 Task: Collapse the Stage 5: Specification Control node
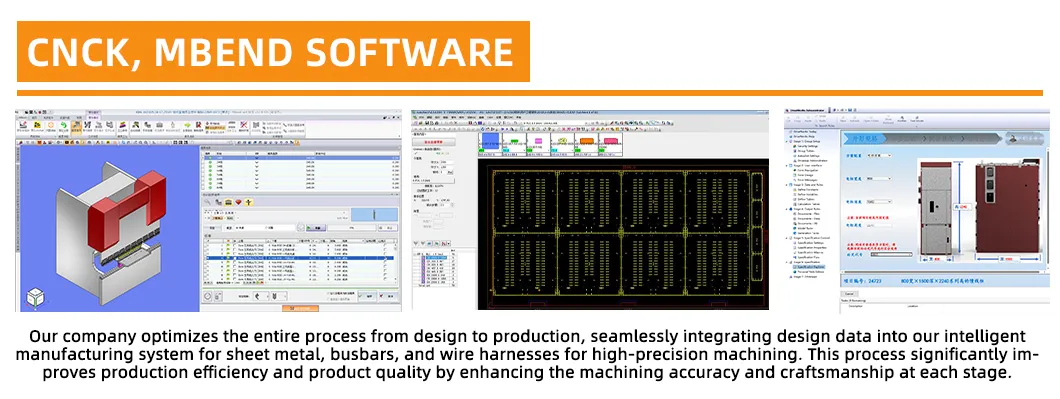click(x=787, y=238)
